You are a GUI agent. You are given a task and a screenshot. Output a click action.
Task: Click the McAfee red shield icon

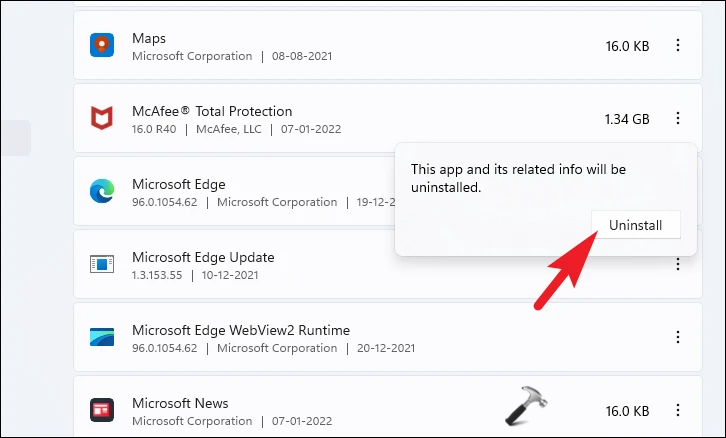point(102,119)
